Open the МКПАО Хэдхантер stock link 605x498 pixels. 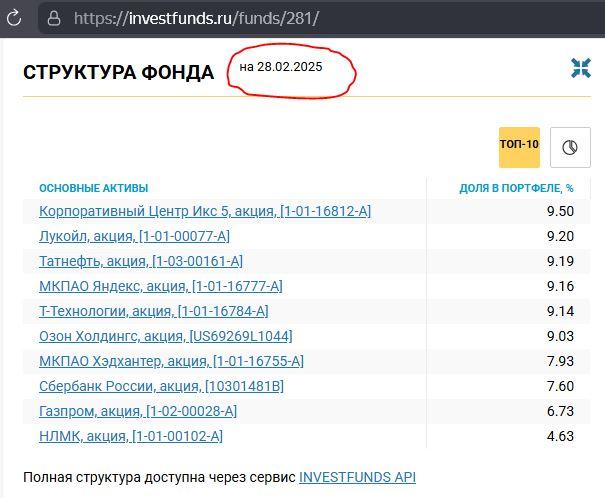pos(171,361)
